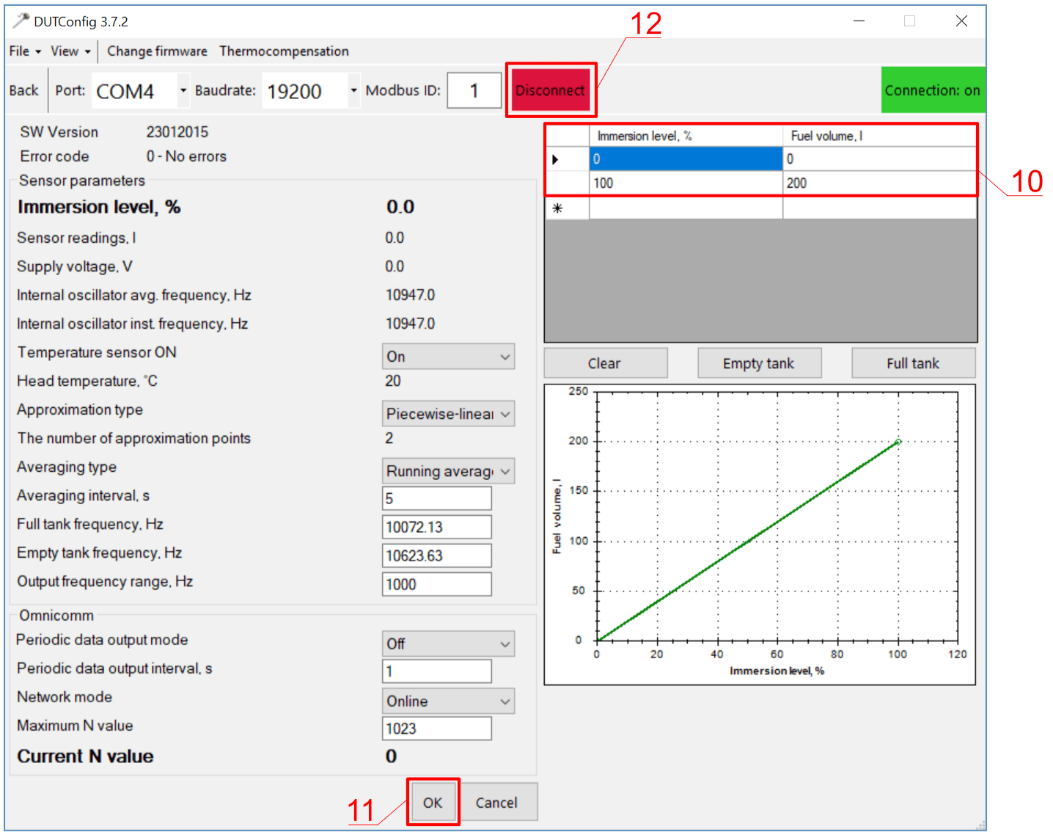Open Thermocompensation menu item

click(x=284, y=51)
